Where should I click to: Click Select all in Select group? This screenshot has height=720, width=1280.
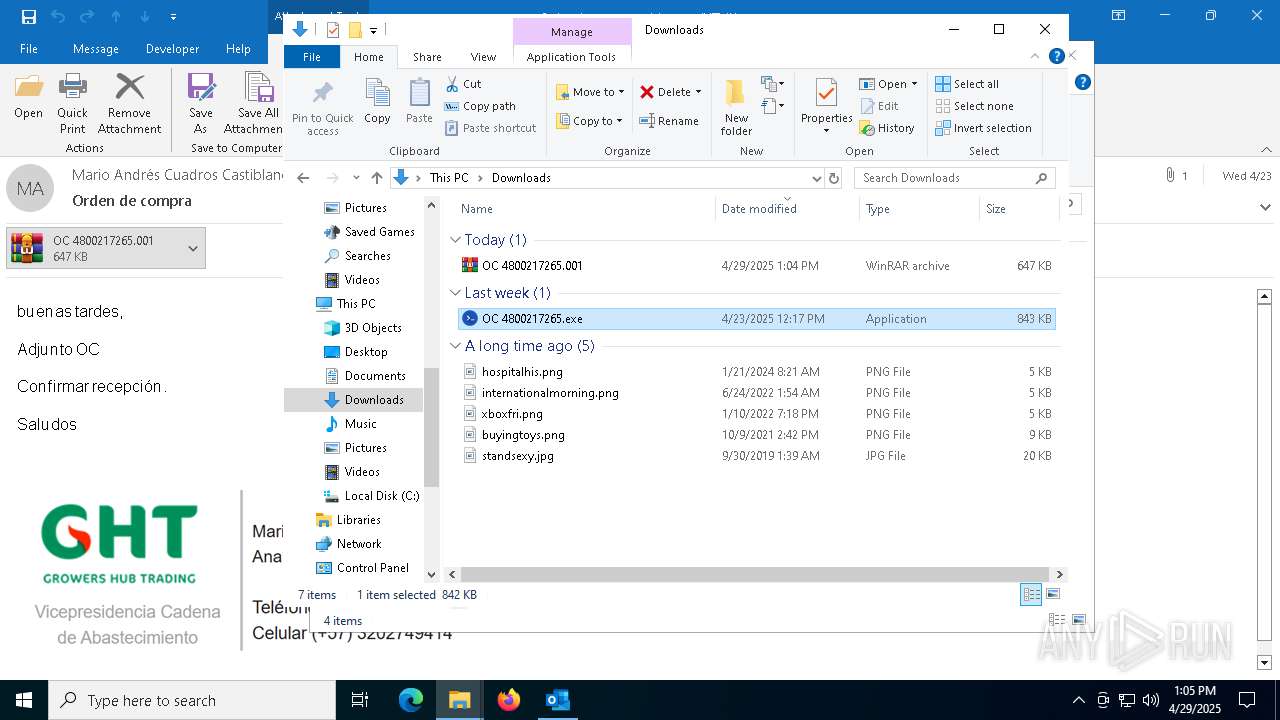click(x=967, y=84)
